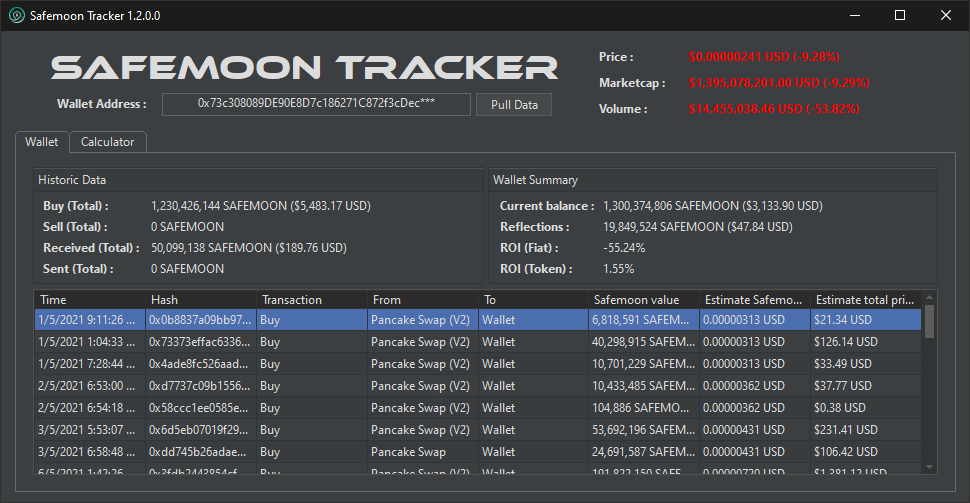
Task: Click the ROI (Token) value 1.55%
Action: point(619,269)
